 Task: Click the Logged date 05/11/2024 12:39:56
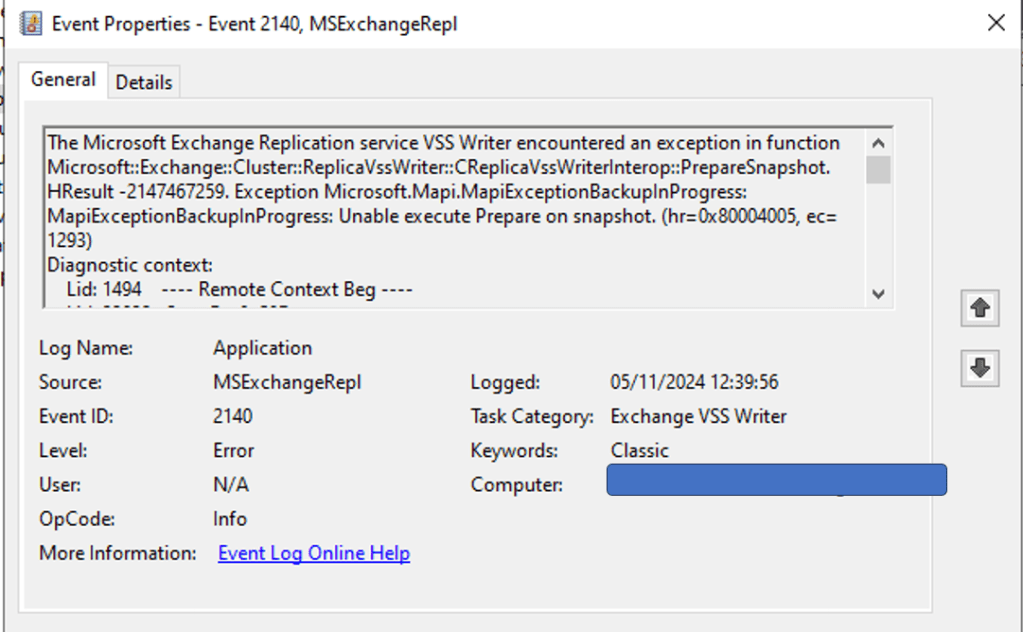(x=694, y=382)
